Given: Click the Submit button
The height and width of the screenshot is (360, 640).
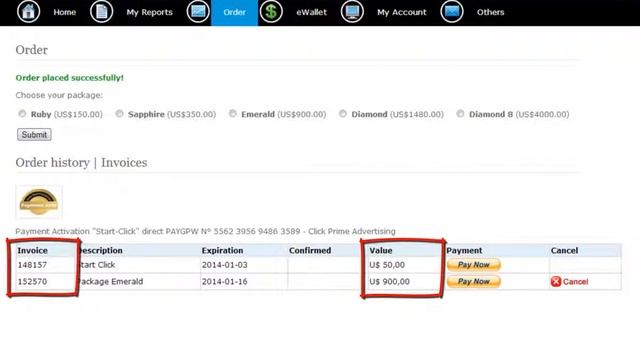Looking at the screenshot, I should coord(34,134).
